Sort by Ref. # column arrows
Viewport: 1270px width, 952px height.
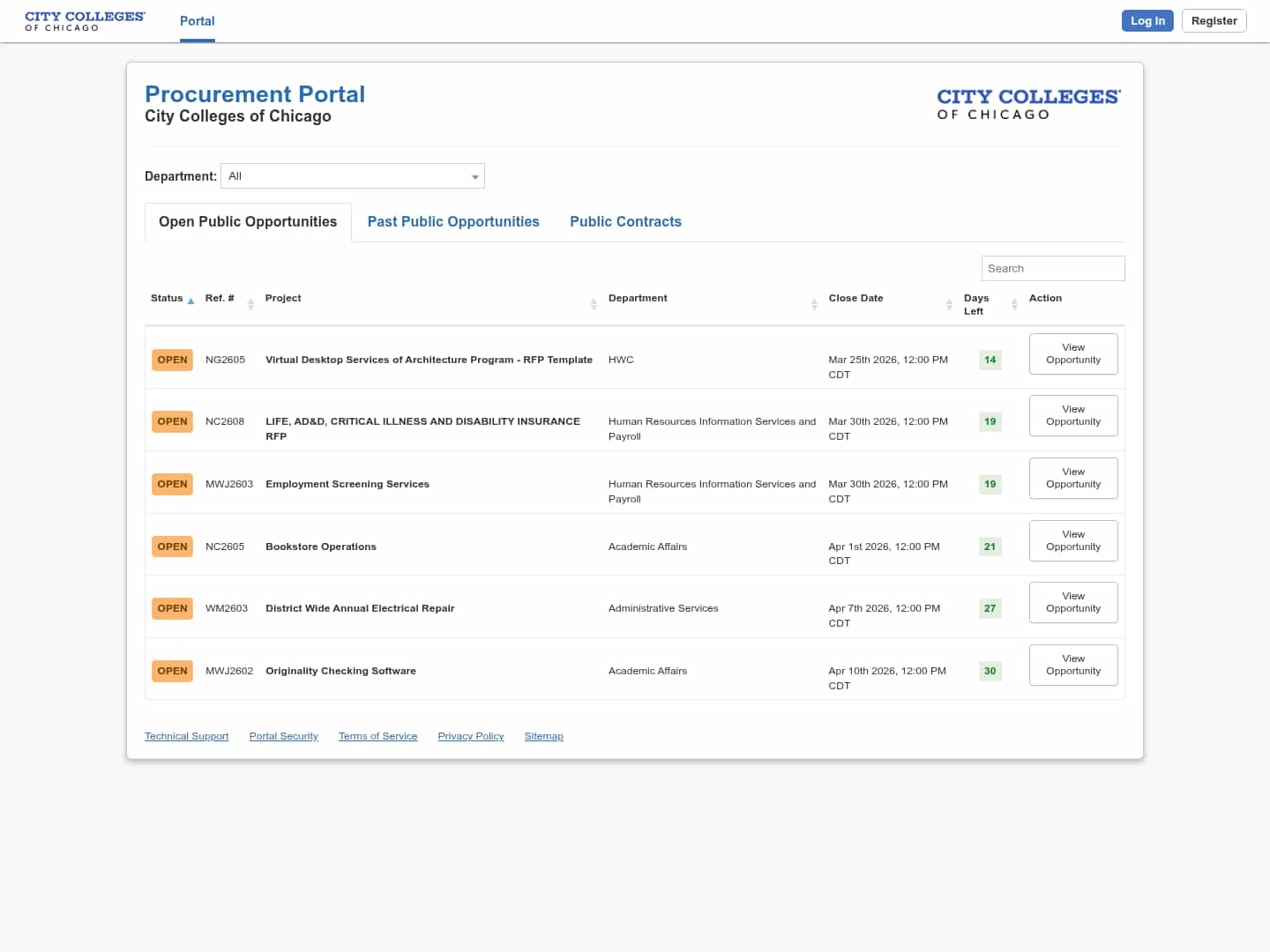pos(250,304)
